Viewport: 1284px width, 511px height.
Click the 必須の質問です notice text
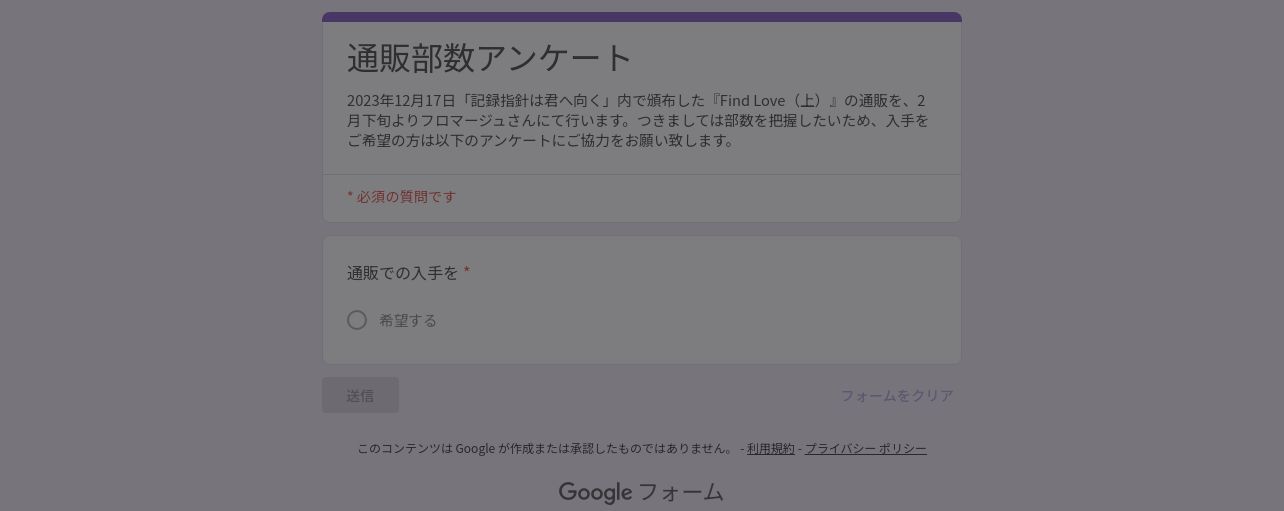point(401,196)
